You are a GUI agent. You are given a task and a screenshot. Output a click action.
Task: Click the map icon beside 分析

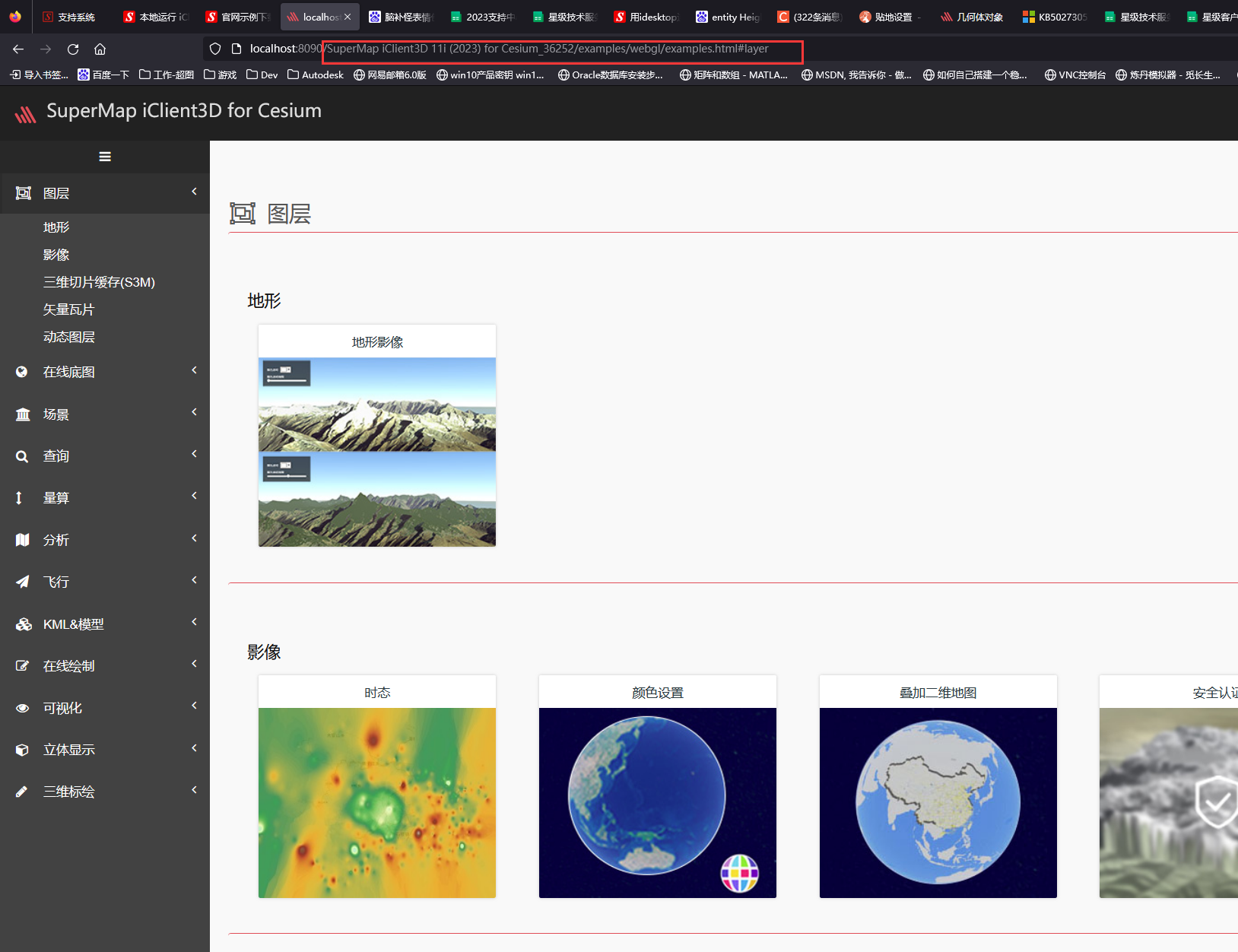tap(23, 540)
